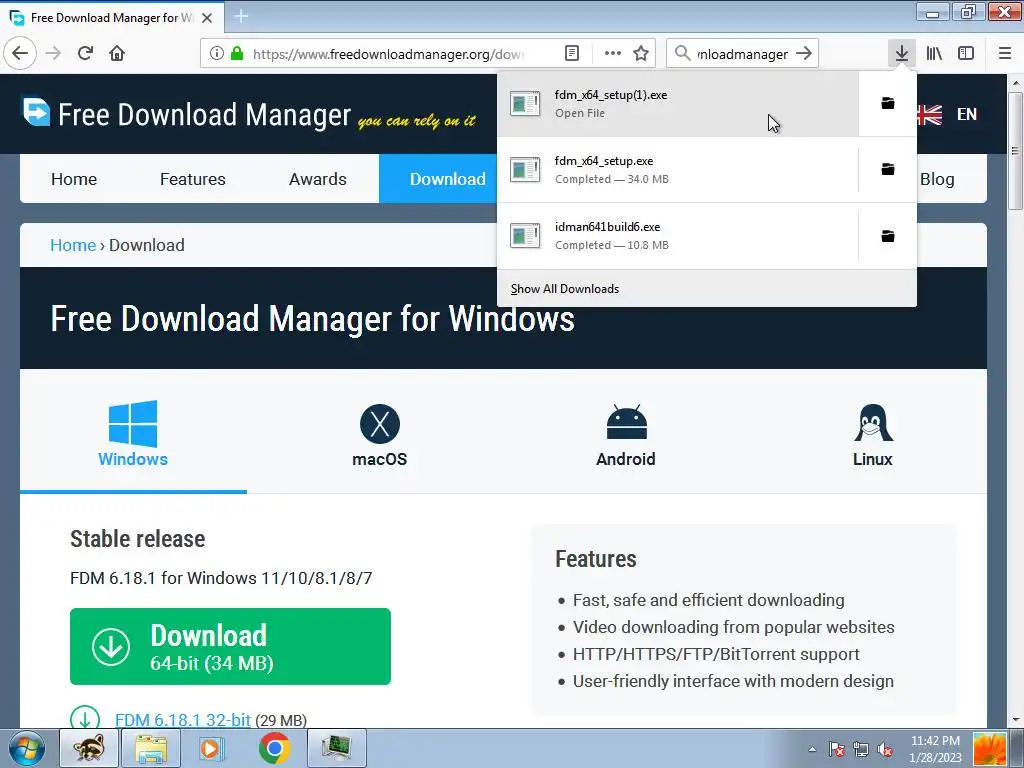Show sidebars via toolbar icon
The height and width of the screenshot is (768, 1024).
(966, 53)
